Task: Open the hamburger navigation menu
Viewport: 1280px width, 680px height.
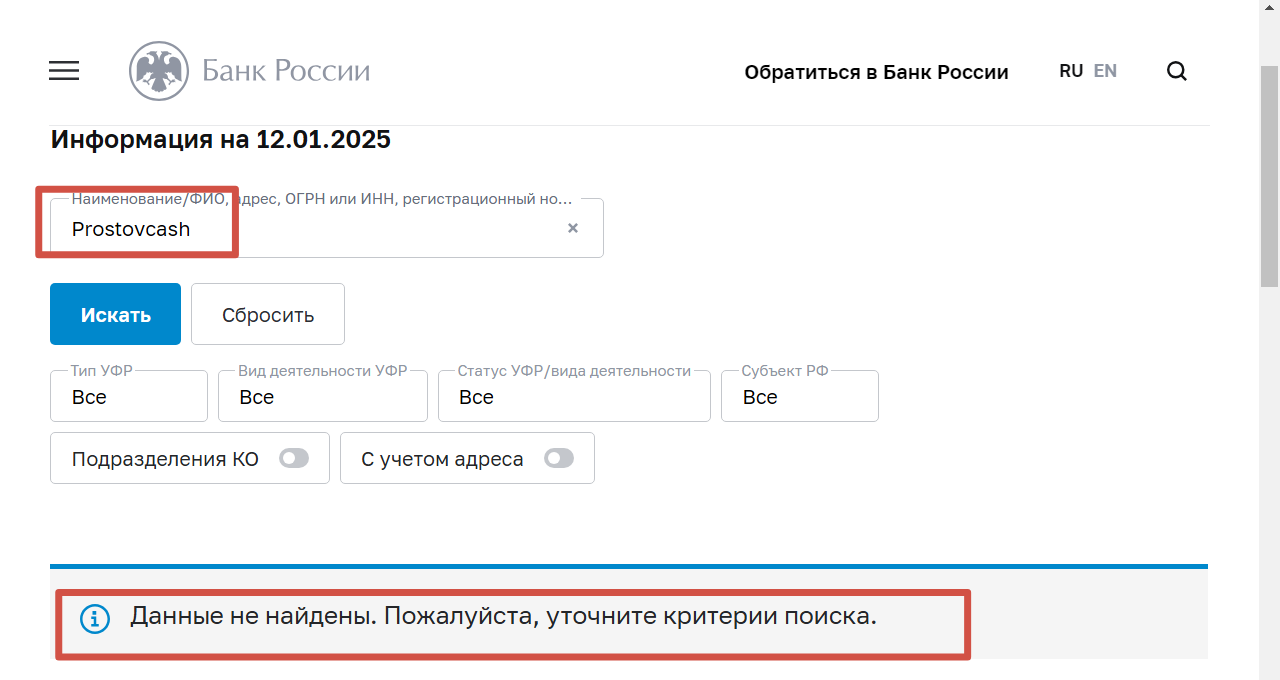Action: [64, 70]
